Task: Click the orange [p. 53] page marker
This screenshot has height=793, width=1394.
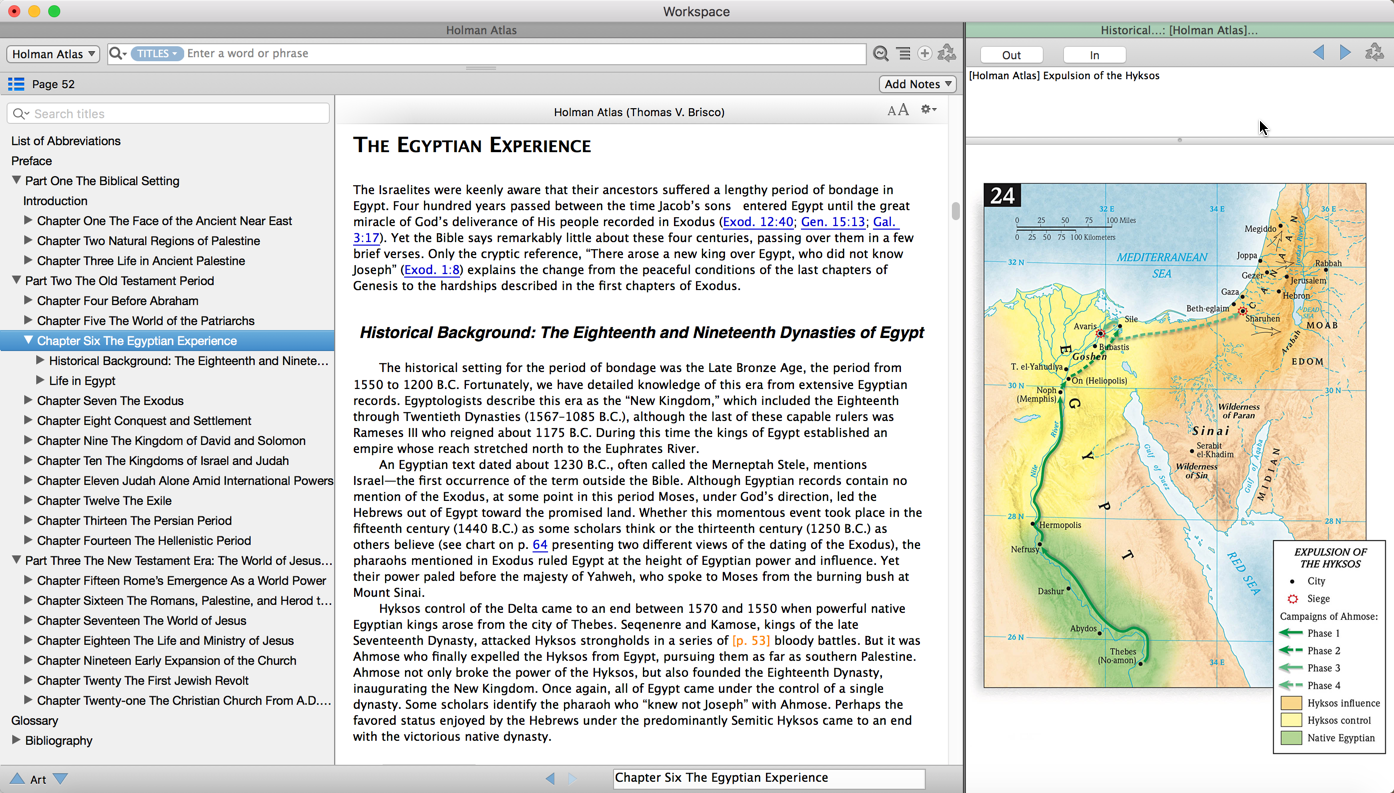Action: tap(751, 641)
